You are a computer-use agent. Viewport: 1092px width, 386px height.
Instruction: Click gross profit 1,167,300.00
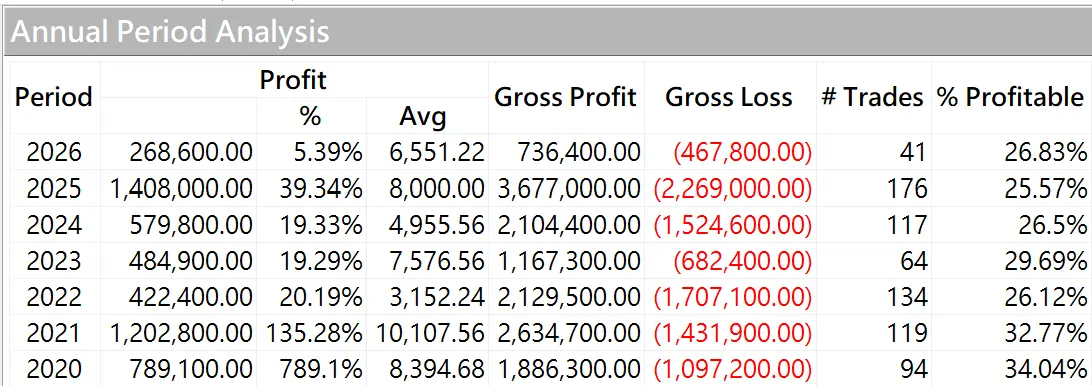pos(569,261)
